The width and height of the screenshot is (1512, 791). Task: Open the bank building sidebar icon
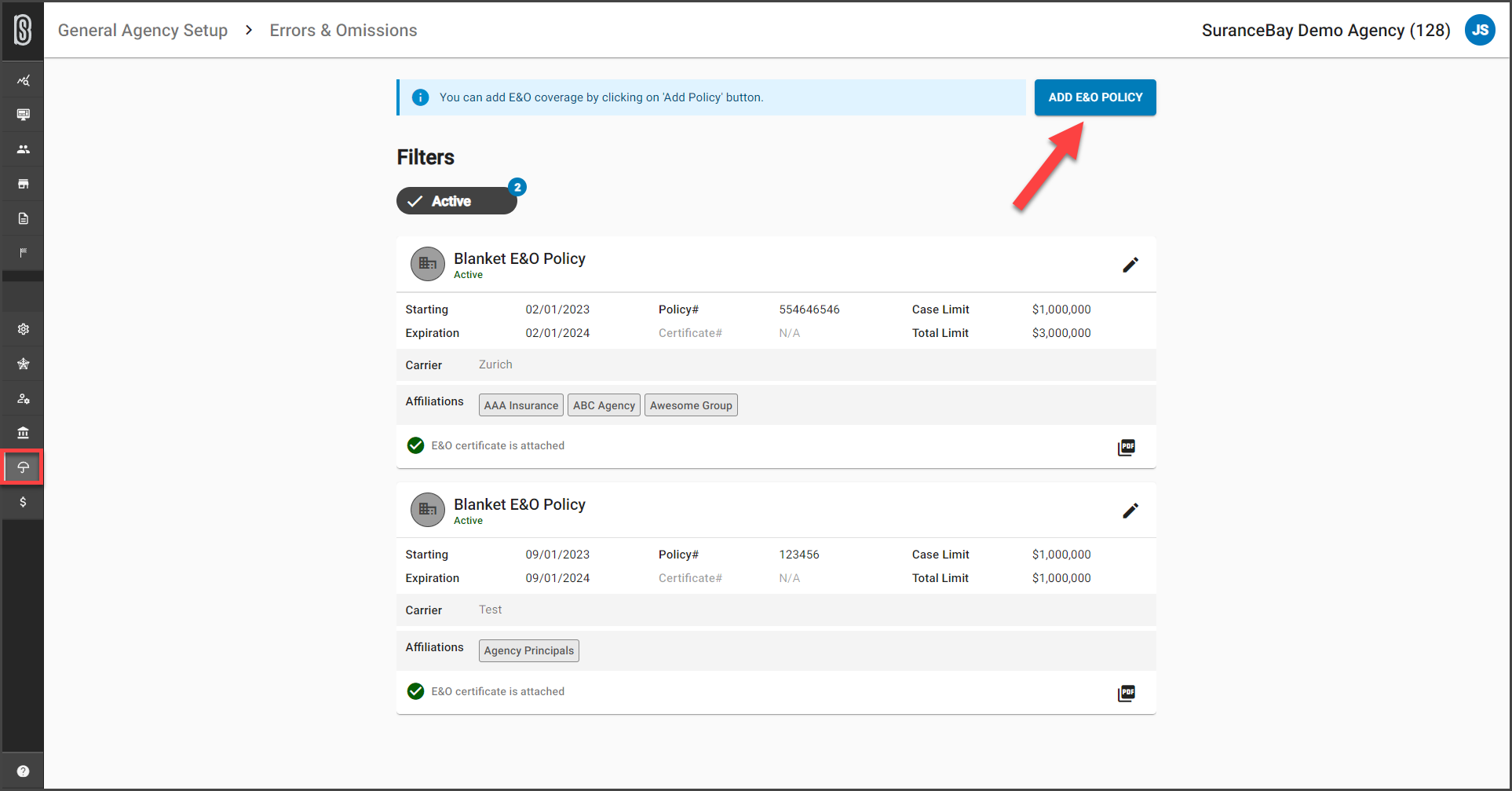pyautogui.click(x=23, y=433)
